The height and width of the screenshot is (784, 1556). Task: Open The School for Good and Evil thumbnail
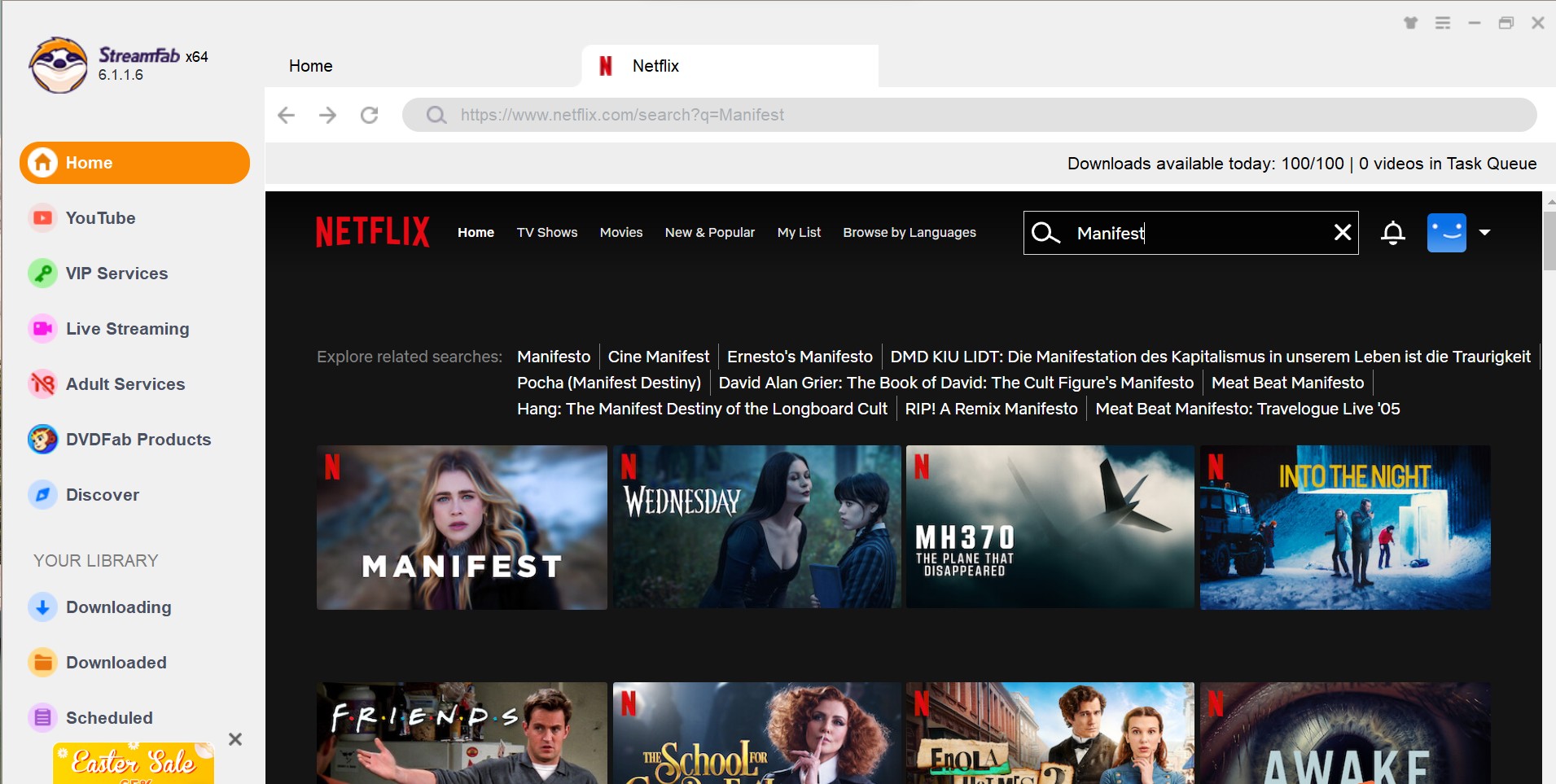pos(757,734)
